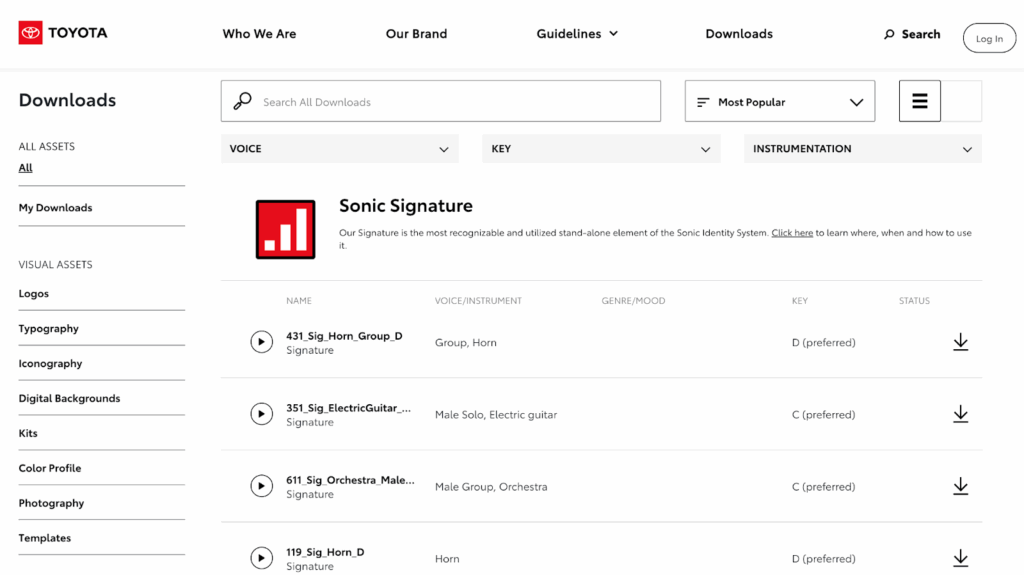Switch to grid view layout
Image resolution: width=1024 pixels, height=575 pixels.
[962, 101]
